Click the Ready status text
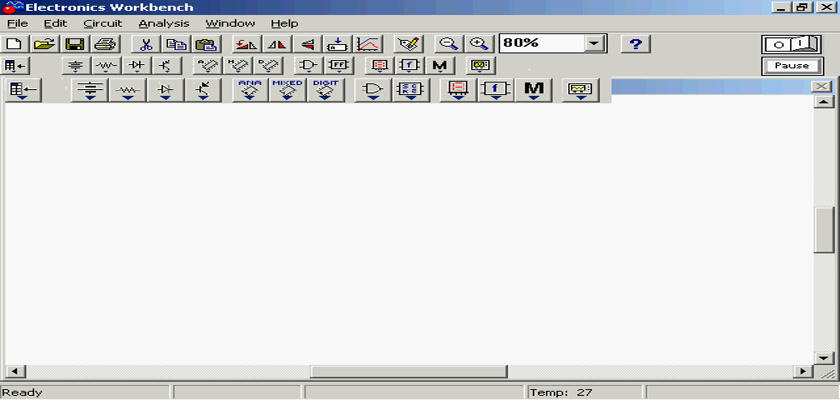 pyautogui.click(x=22, y=393)
